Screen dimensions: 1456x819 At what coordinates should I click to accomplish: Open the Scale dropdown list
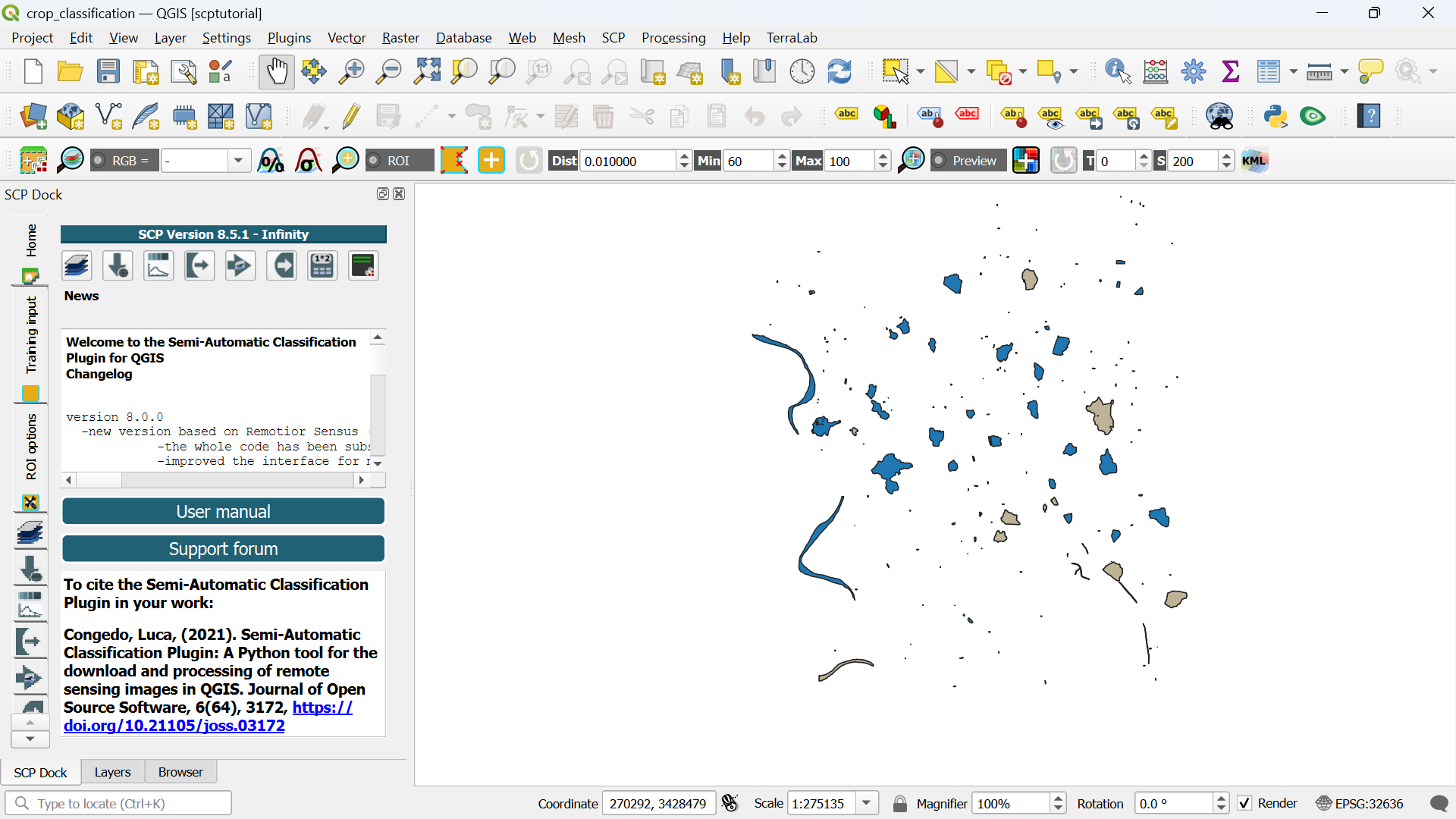coord(867,803)
